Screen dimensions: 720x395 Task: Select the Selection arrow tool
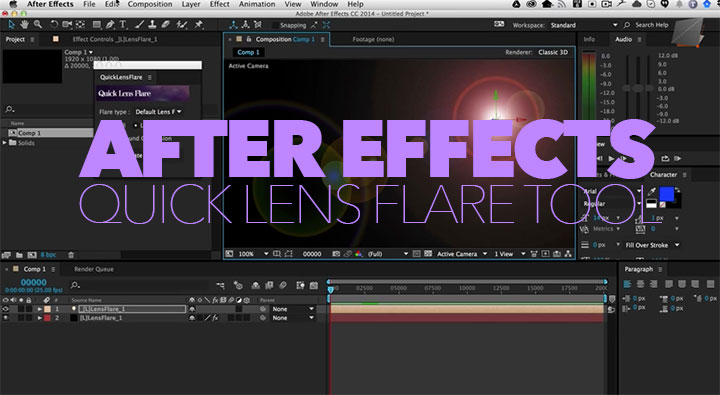click(x=11, y=24)
